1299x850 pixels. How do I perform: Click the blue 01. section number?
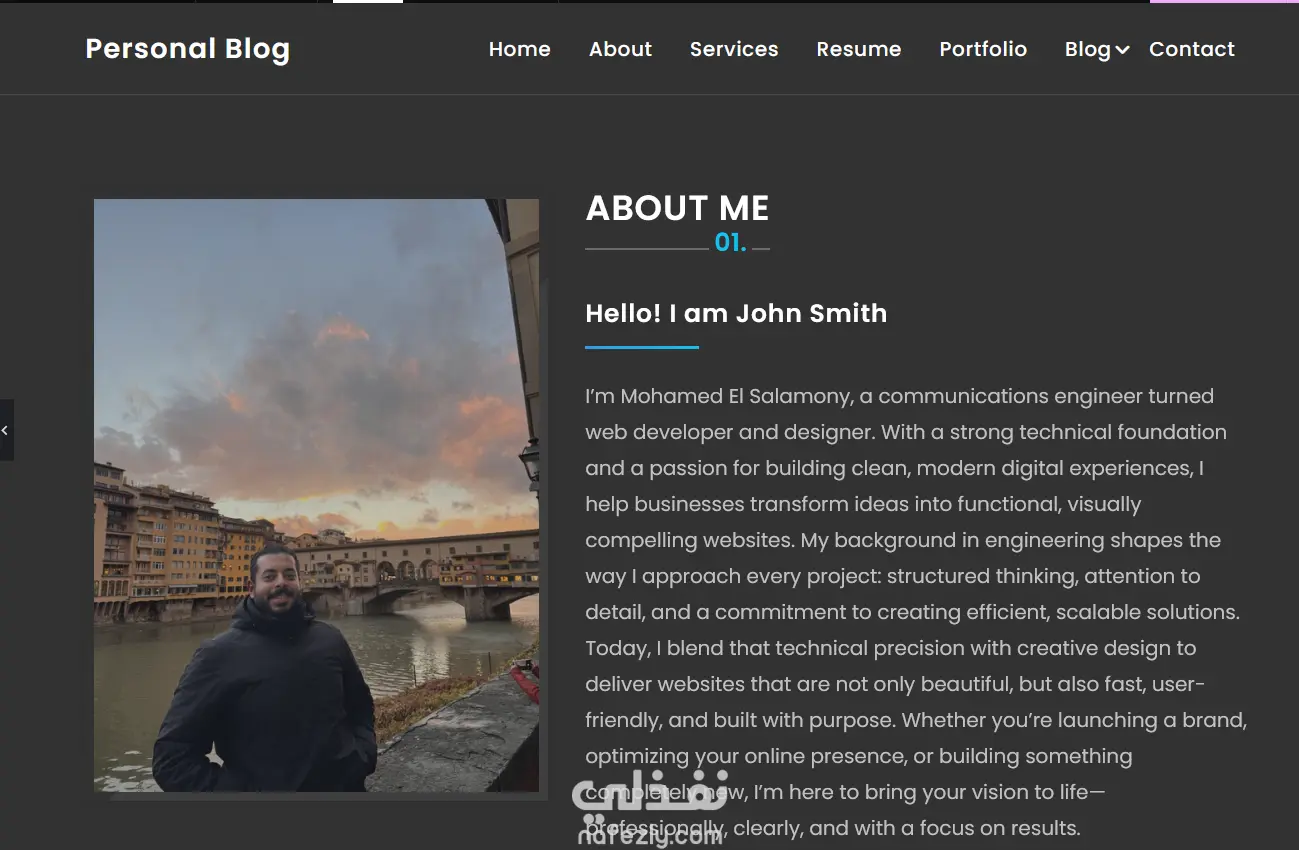pos(730,243)
